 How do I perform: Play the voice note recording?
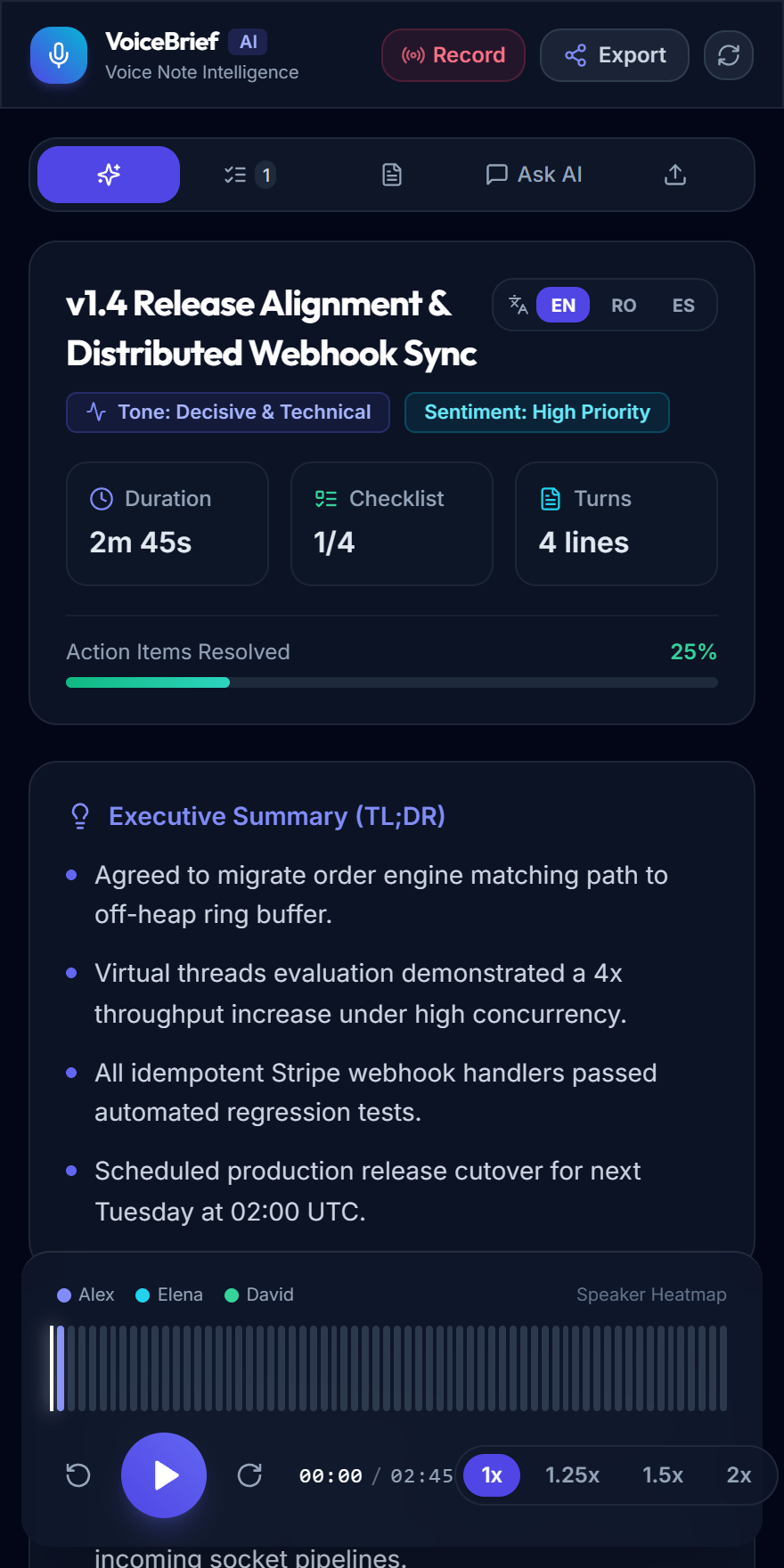[x=164, y=1475]
